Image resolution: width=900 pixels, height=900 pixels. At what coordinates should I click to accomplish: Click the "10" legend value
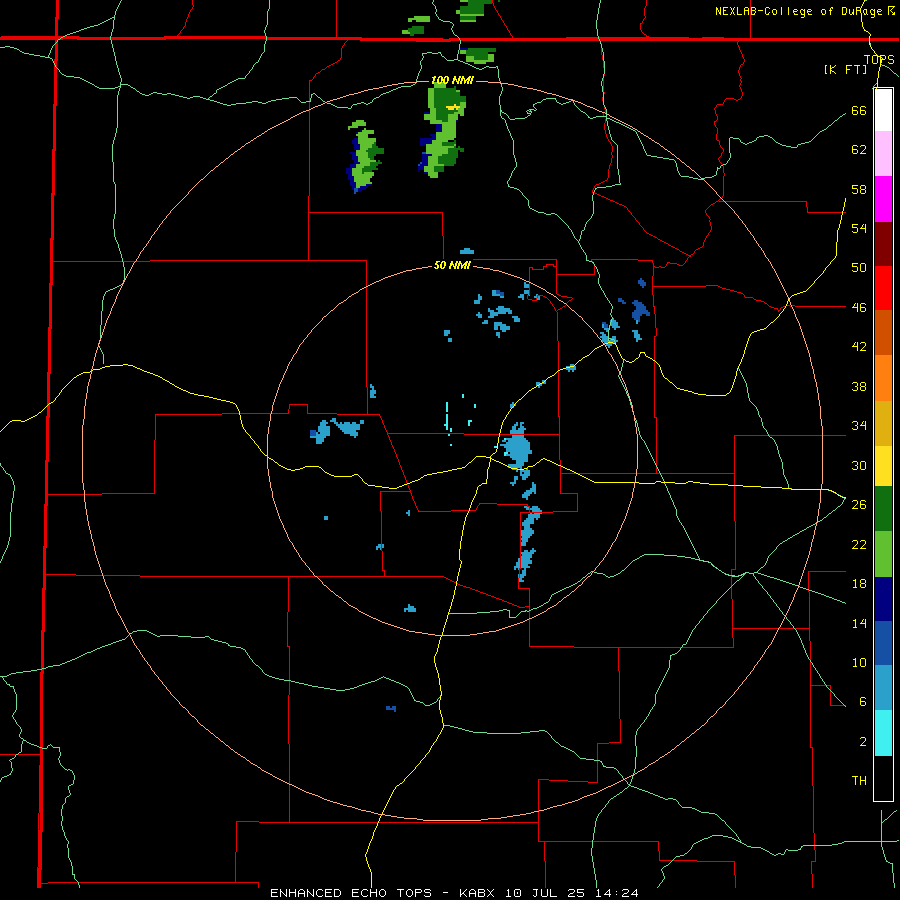pos(859,662)
